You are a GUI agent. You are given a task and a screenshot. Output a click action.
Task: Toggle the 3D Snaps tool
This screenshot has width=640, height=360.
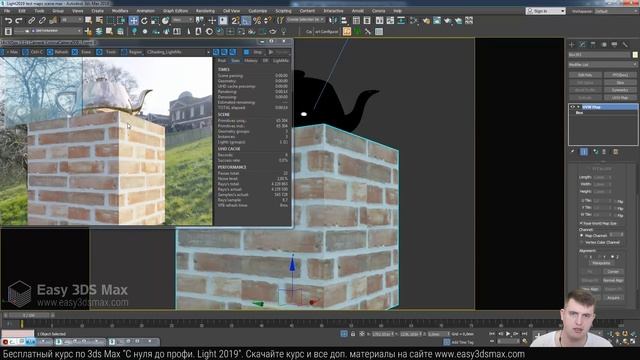[x=235, y=20]
